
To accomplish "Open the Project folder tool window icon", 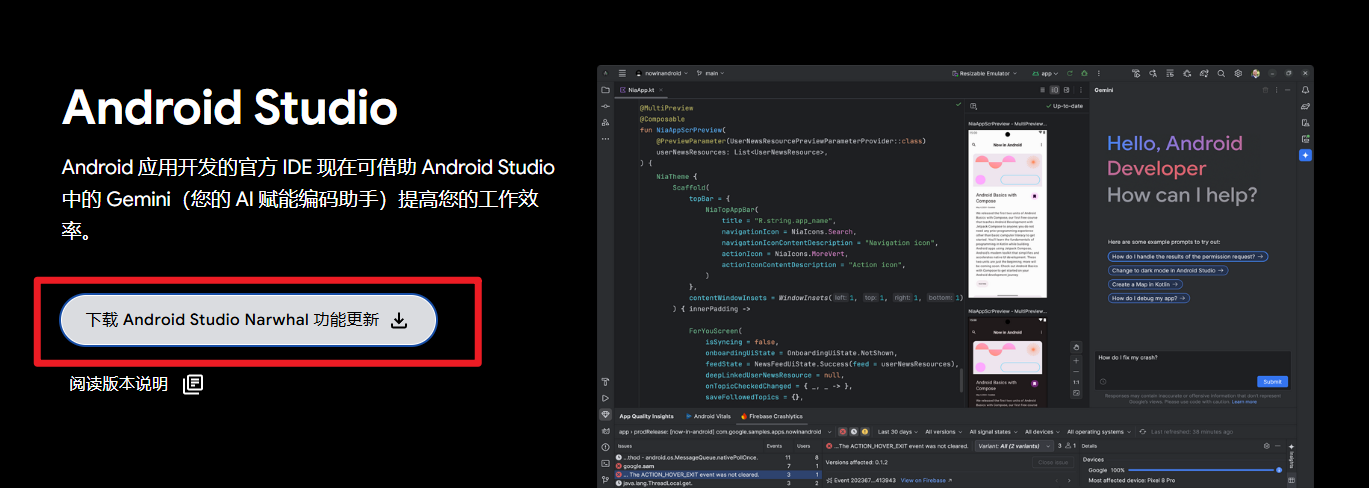I will 605,90.
